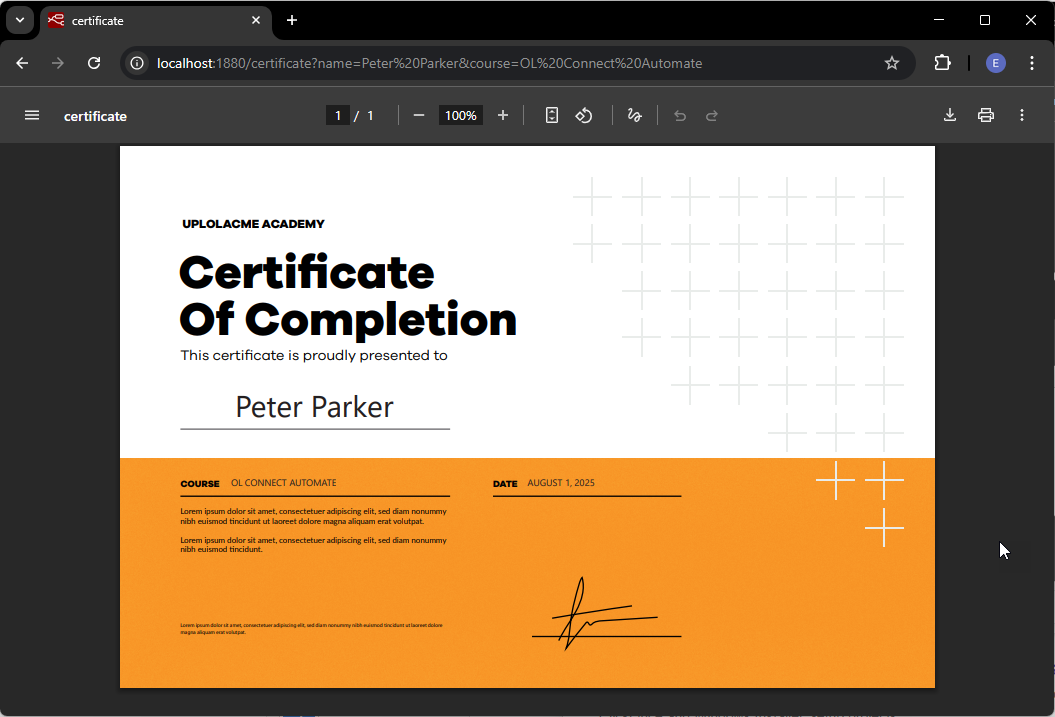Bookmark this page with the star

pos(892,63)
